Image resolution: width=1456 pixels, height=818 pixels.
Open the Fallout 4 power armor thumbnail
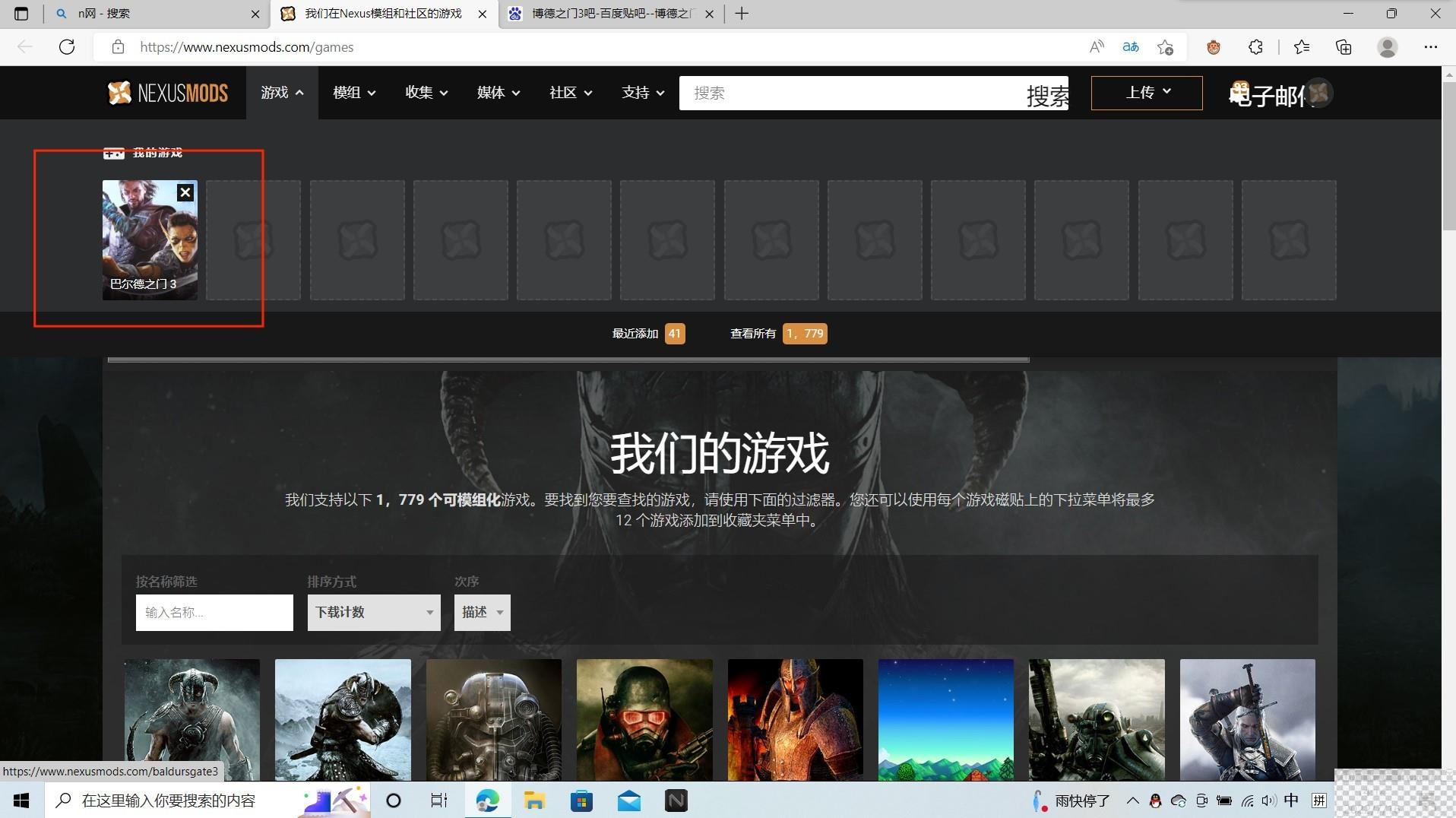[494, 720]
